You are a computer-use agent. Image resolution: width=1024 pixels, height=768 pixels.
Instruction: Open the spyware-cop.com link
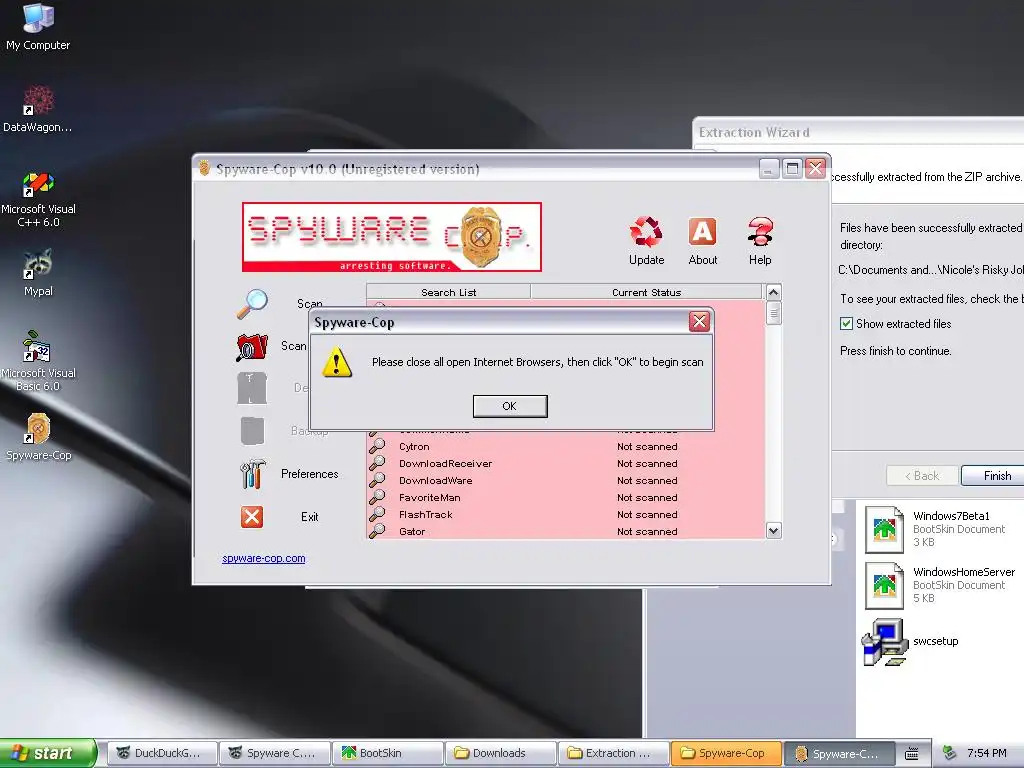point(263,558)
